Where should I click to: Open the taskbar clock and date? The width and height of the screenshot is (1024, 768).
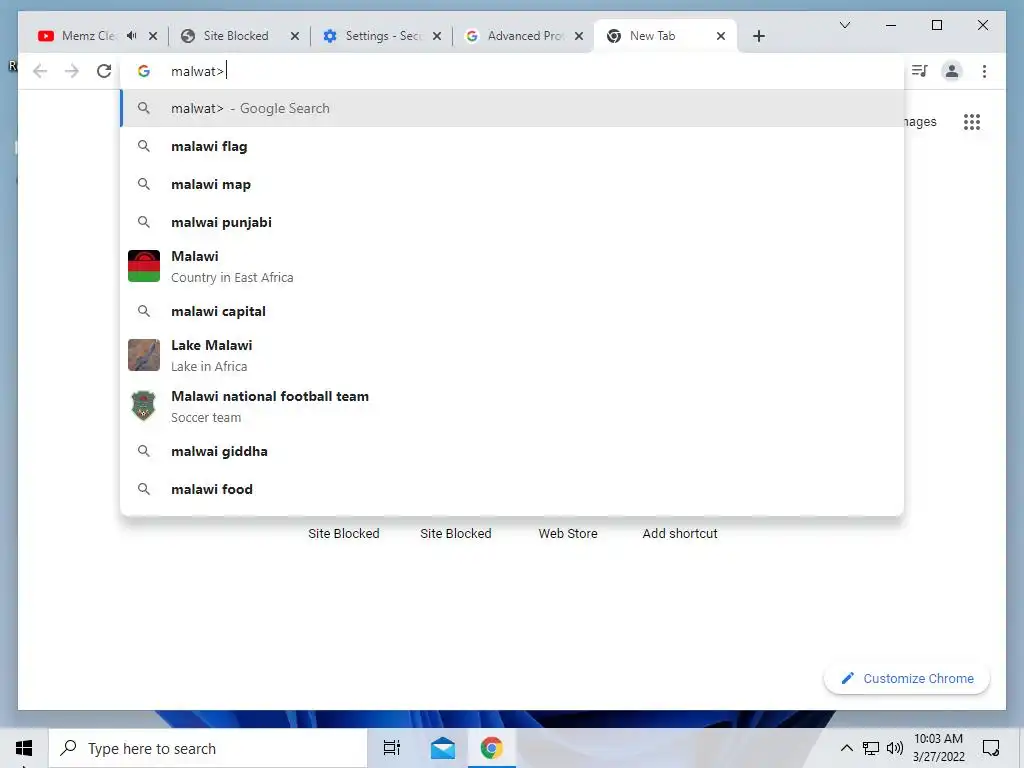tap(938, 748)
